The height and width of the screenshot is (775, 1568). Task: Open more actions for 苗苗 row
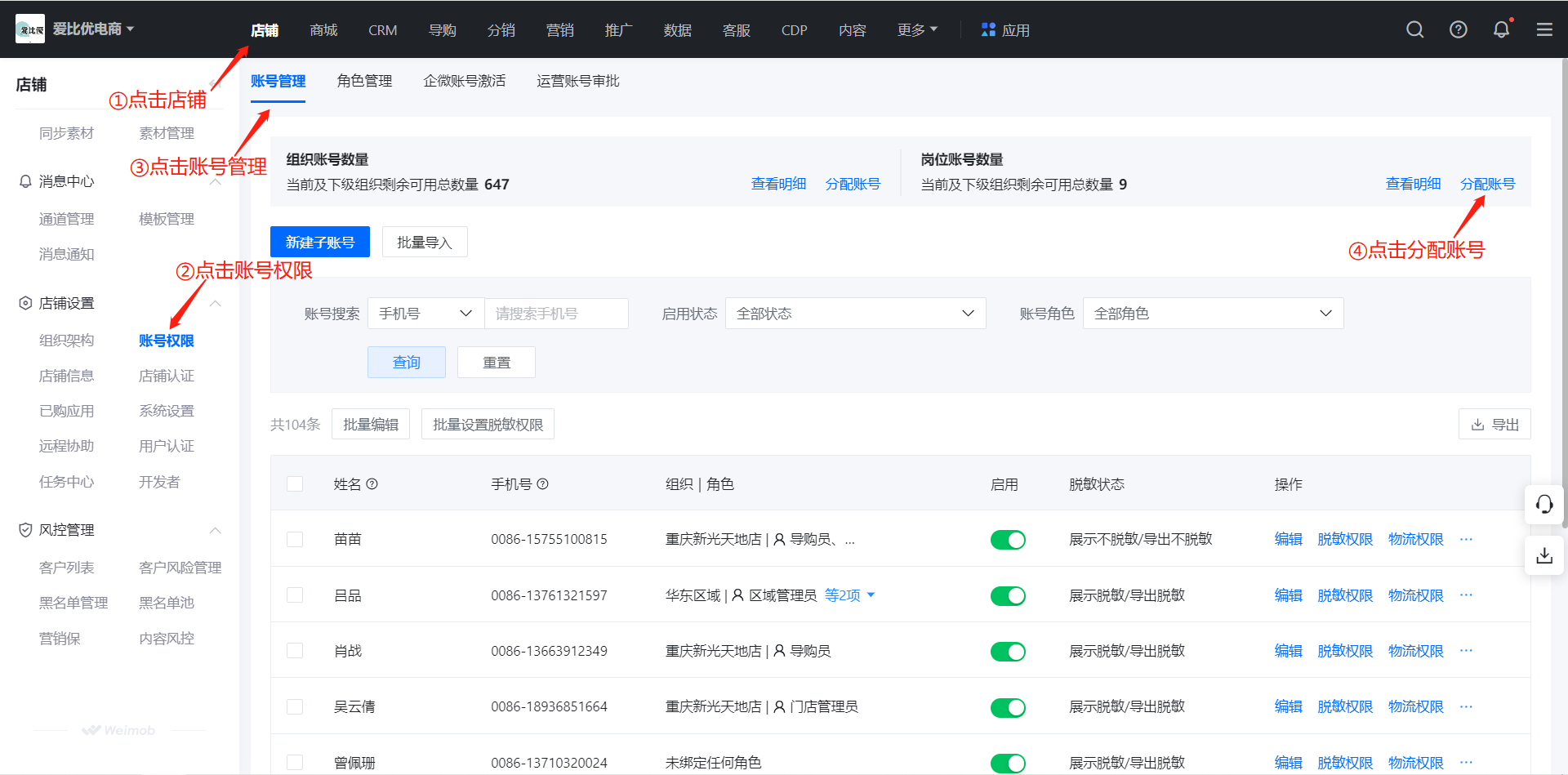pos(1467,539)
